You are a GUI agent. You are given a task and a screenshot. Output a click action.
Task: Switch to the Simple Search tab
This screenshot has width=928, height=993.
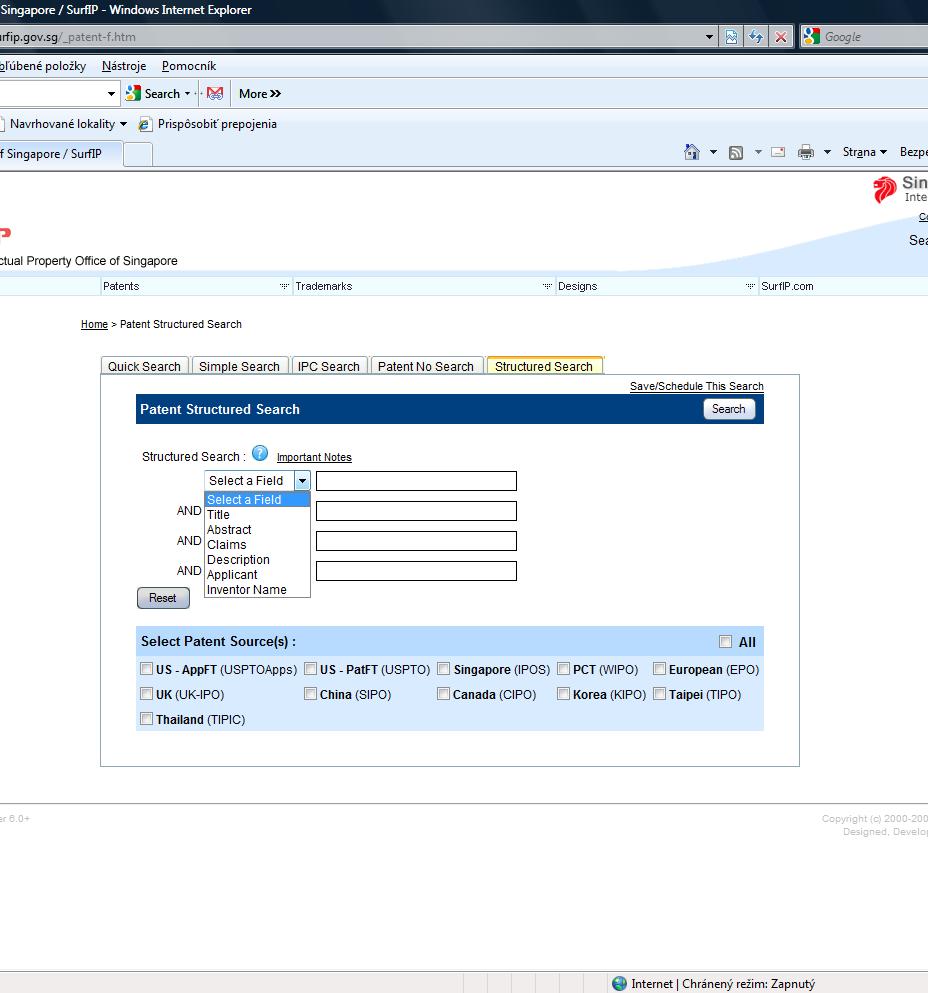(x=239, y=366)
